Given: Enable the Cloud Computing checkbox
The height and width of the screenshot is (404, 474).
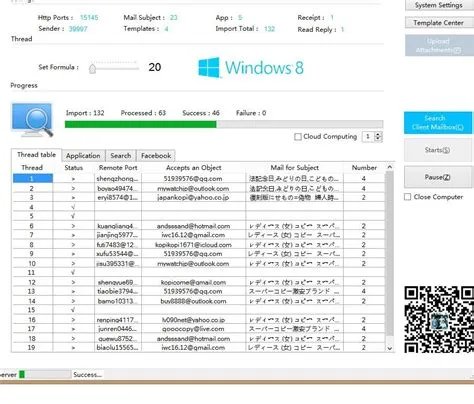Looking at the screenshot, I should click(x=298, y=137).
